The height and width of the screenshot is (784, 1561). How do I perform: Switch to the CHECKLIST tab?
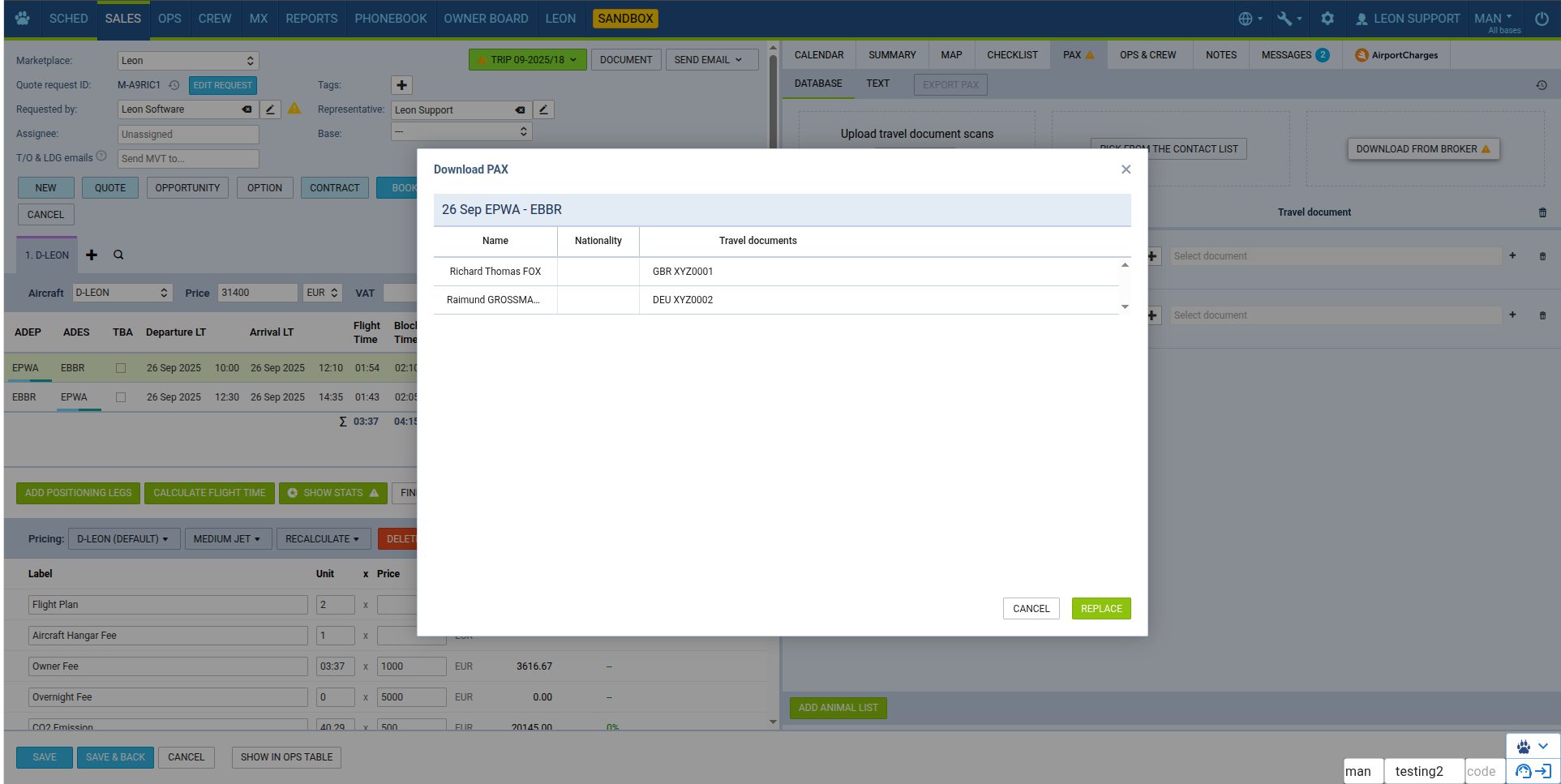click(x=1011, y=55)
